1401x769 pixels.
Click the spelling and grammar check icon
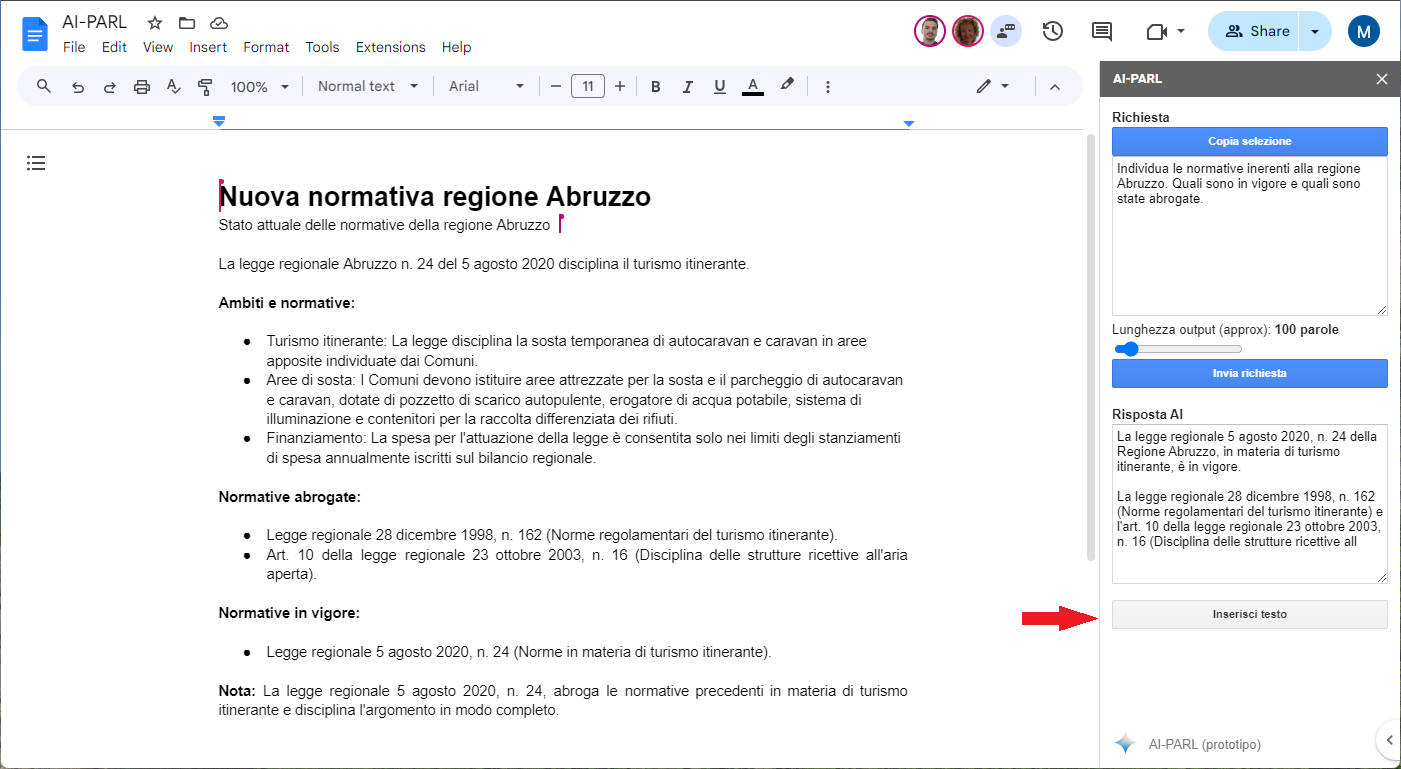point(173,87)
